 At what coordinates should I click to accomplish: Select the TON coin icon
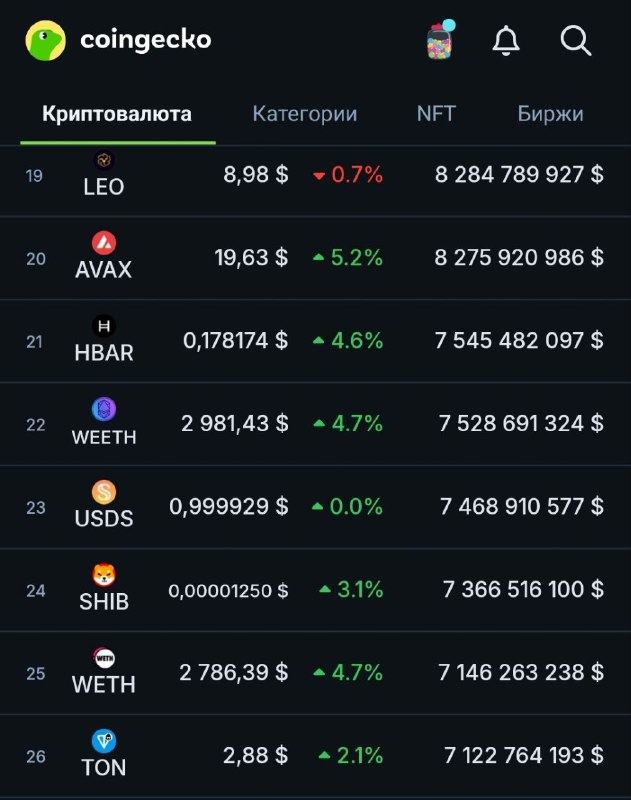(x=104, y=741)
